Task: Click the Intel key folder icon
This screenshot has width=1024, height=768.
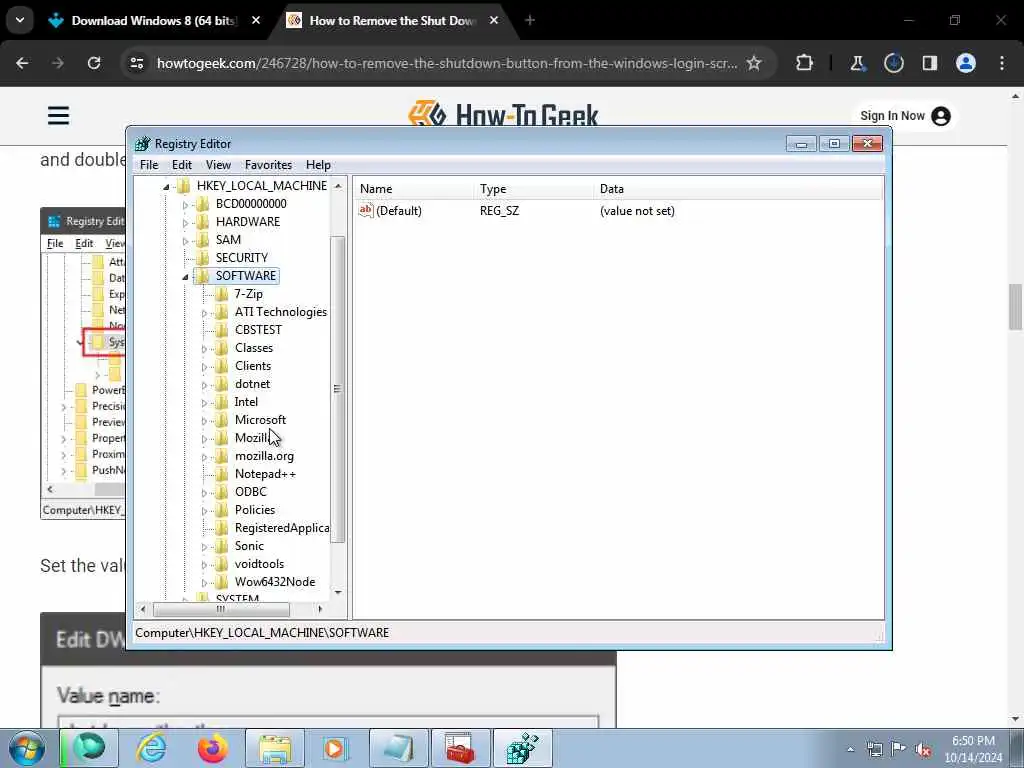Action: [x=222, y=402]
